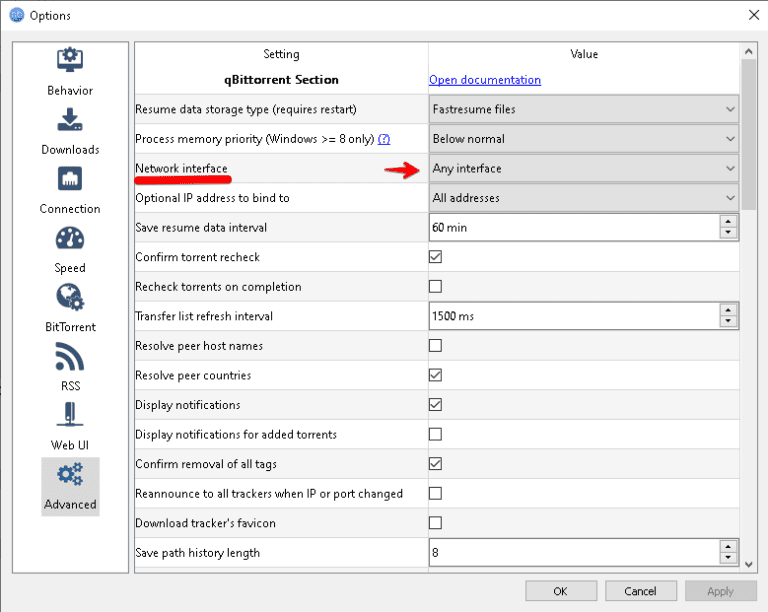This screenshot has width=768, height=612.
Task: Click the settings list scrollbar thumb
Action: click(748, 135)
